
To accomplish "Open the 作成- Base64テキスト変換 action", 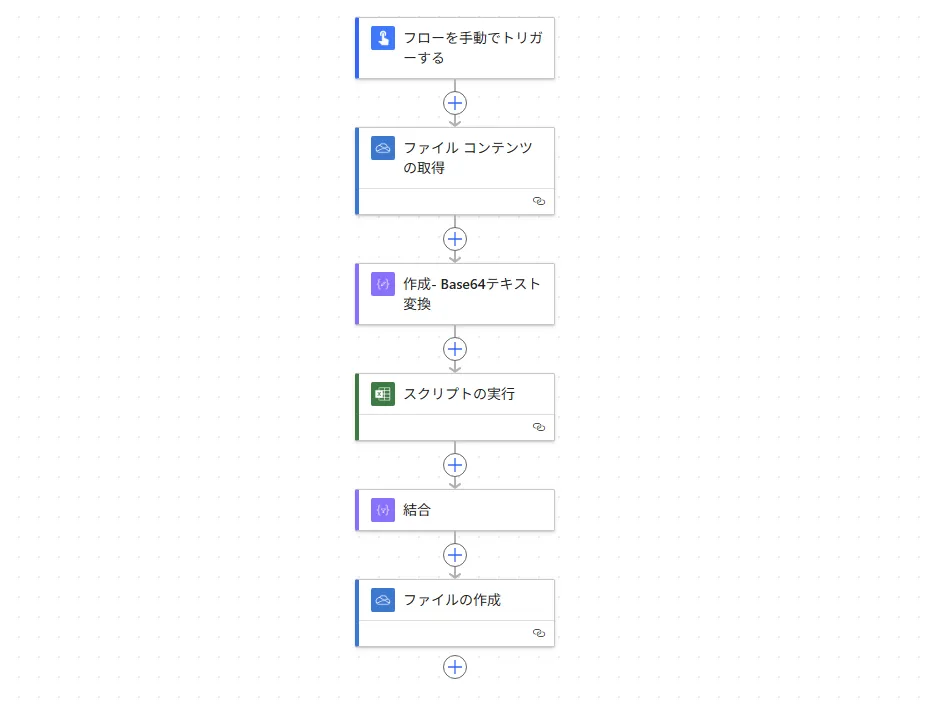I will click(x=455, y=294).
